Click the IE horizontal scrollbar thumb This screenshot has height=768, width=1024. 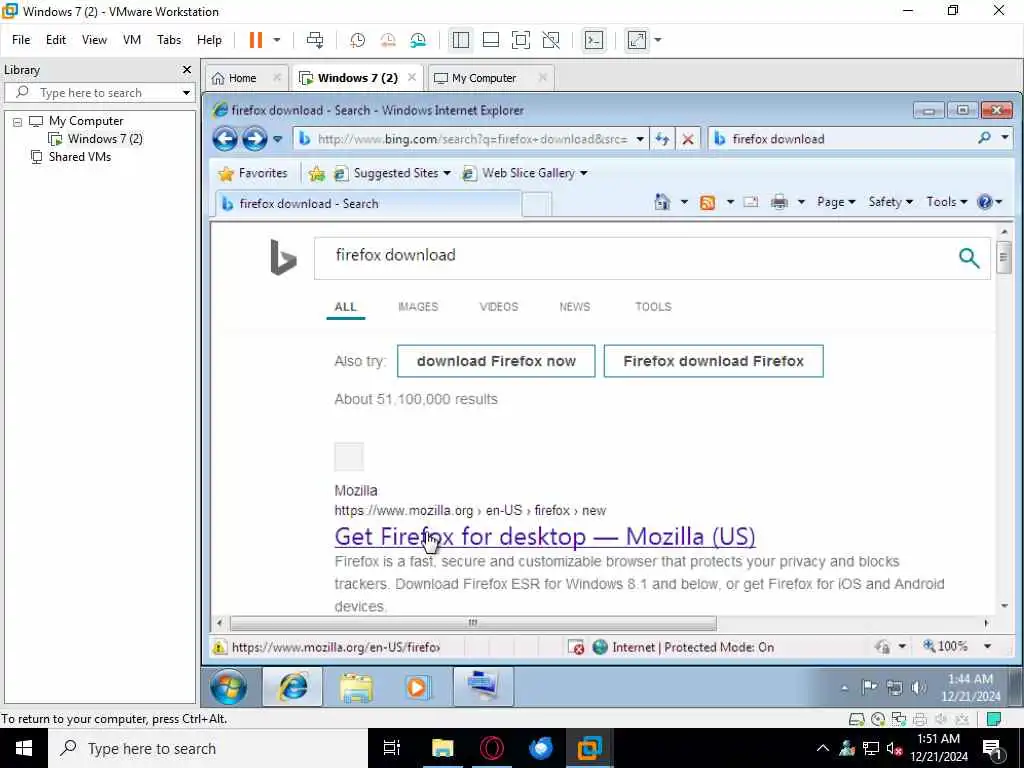(473, 623)
